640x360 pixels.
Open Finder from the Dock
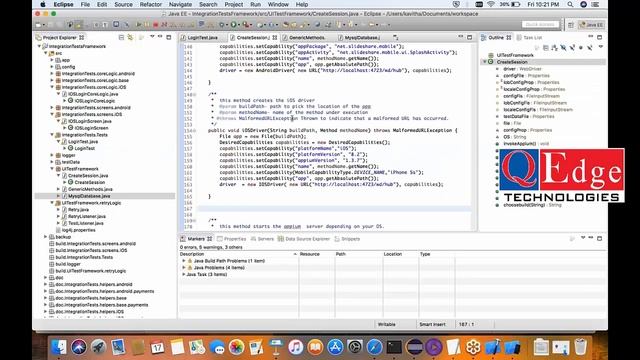coord(59,347)
